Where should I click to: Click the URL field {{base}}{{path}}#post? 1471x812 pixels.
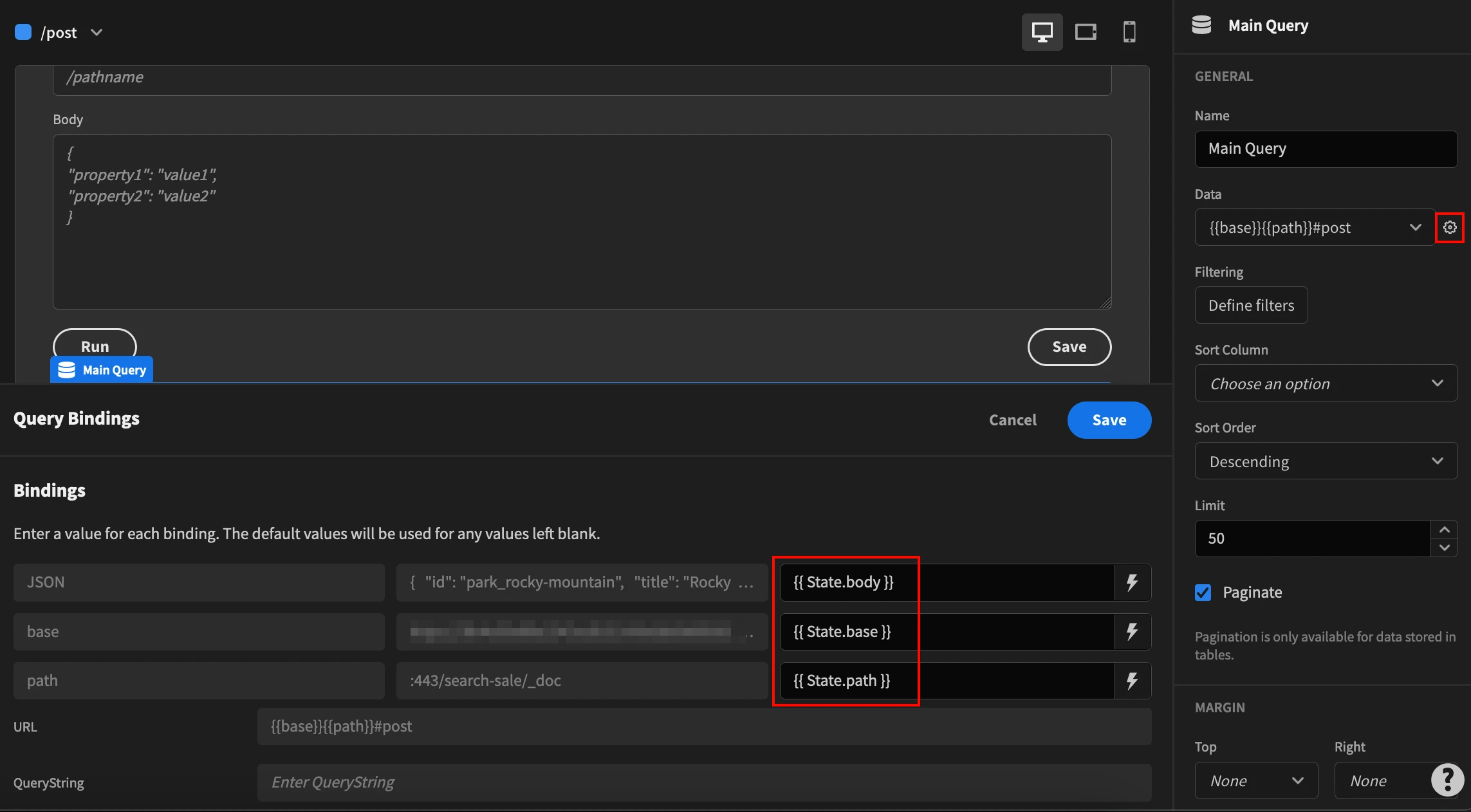pos(704,726)
